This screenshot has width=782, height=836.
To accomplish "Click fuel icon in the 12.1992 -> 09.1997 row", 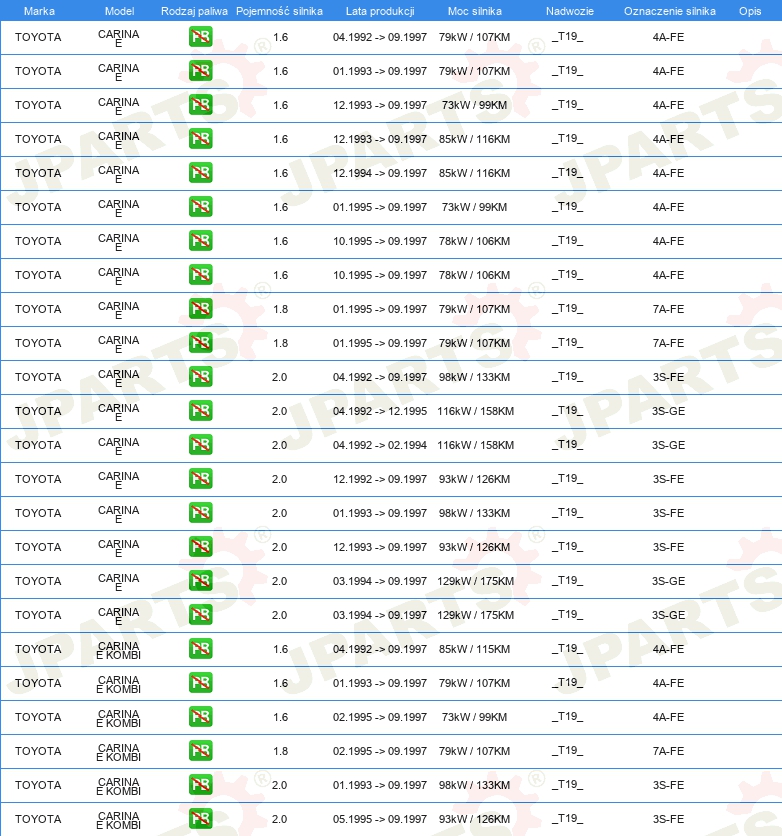I will [x=200, y=479].
